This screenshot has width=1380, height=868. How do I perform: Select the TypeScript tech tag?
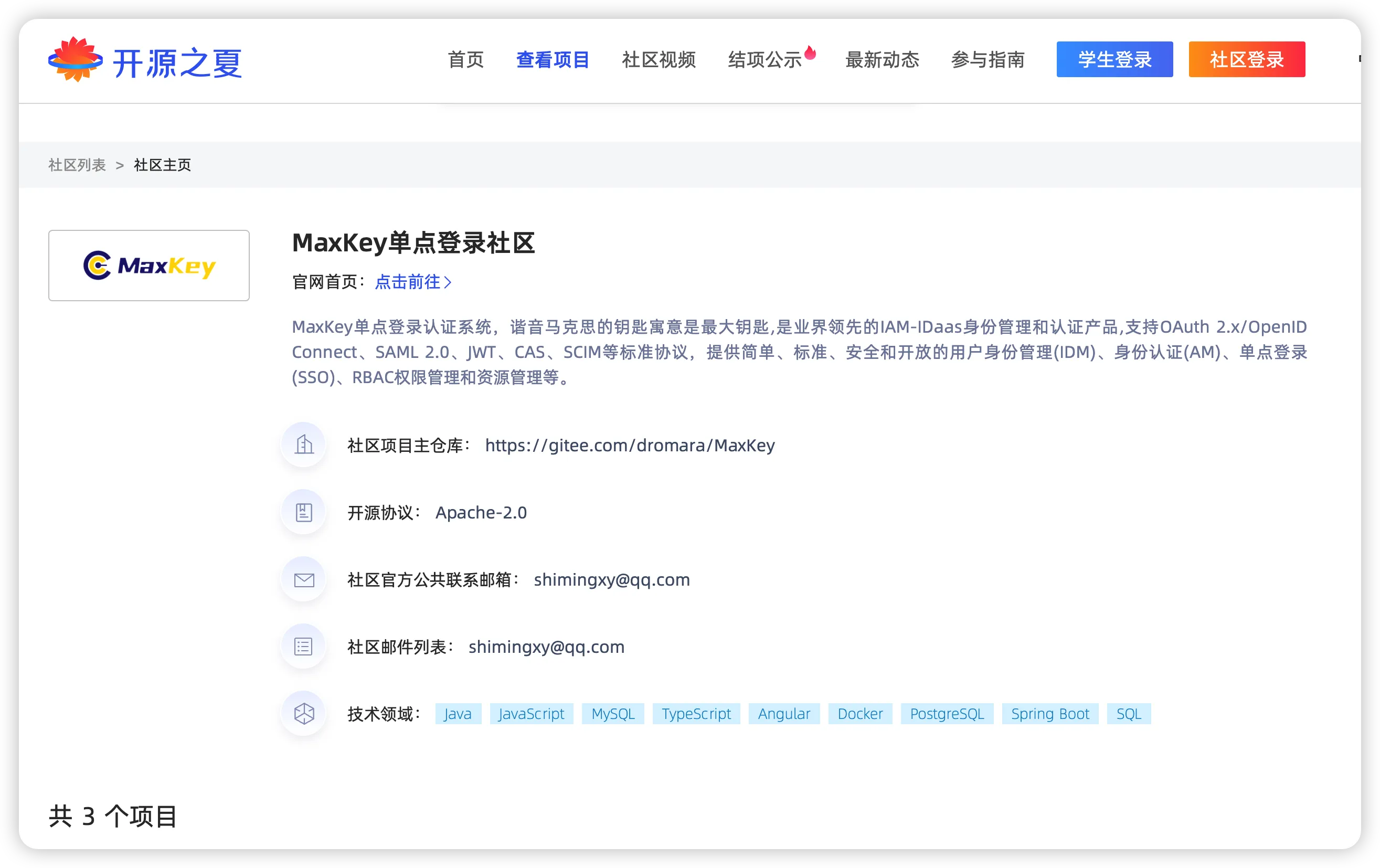pyautogui.click(x=696, y=714)
